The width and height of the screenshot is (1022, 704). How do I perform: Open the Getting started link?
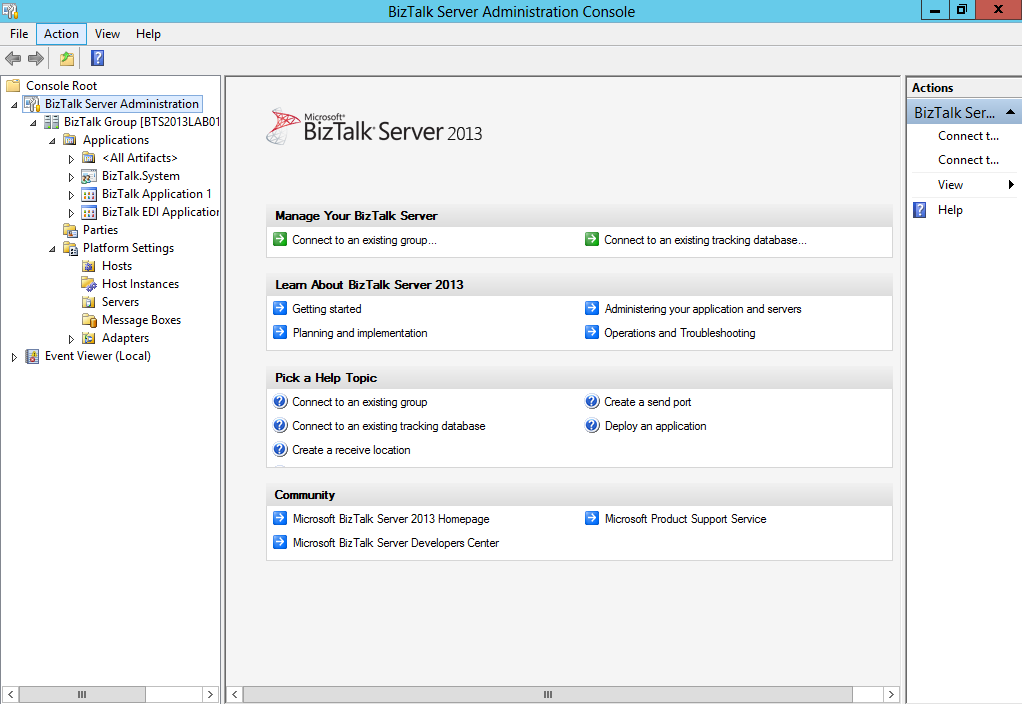point(327,309)
